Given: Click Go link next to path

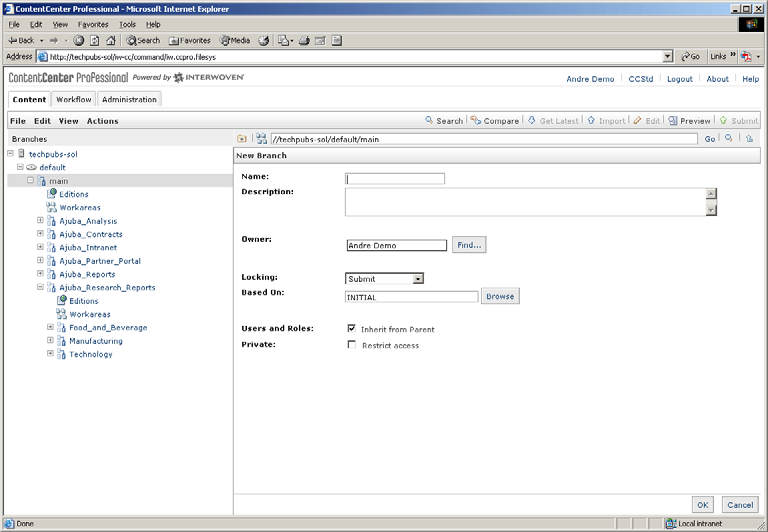Looking at the screenshot, I should point(710,139).
